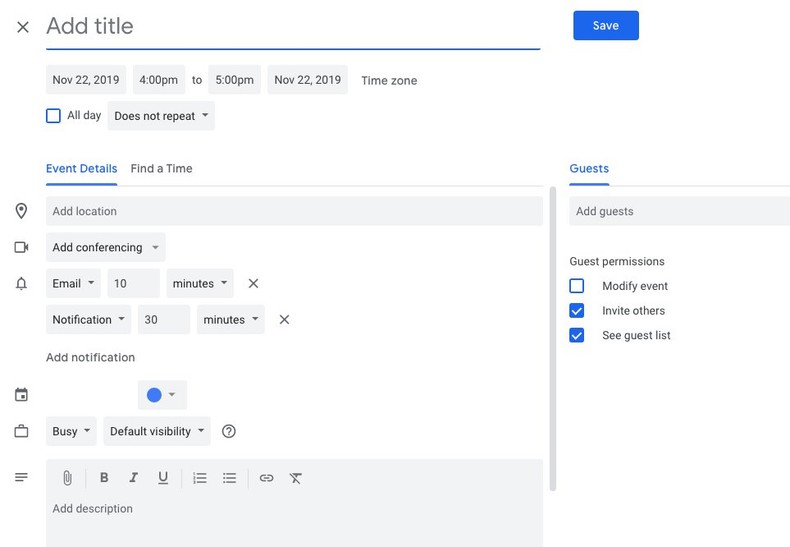Insert a bulleted list
This screenshot has width=790, height=547.
(x=230, y=478)
